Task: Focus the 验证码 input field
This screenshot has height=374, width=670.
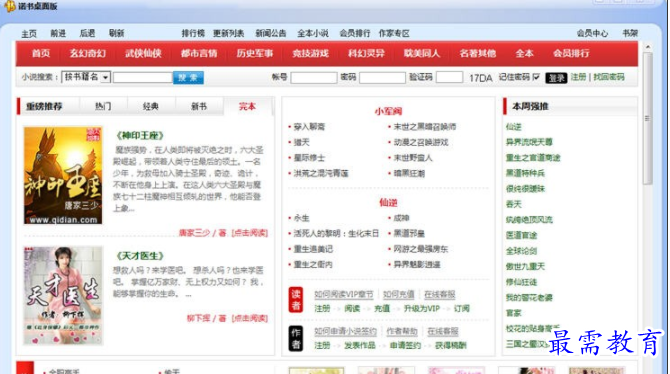Action: [x=450, y=77]
